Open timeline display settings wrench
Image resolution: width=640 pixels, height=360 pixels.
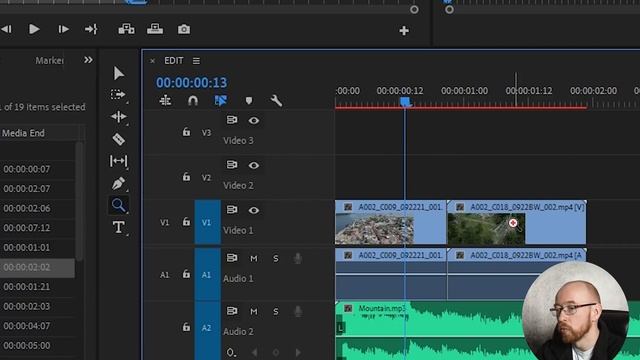276,101
